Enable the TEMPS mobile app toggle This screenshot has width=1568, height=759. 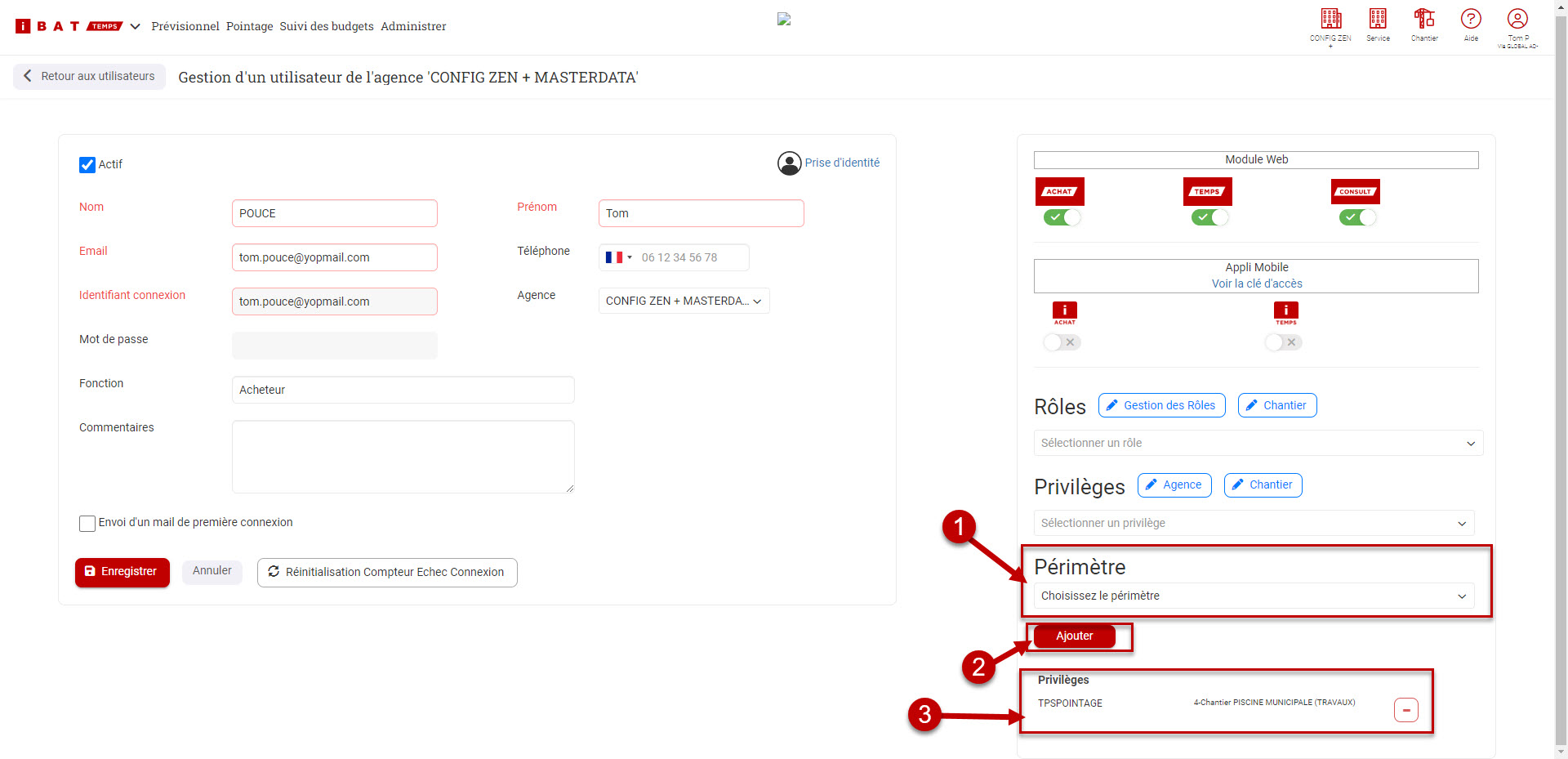[x=1283, y=342]
